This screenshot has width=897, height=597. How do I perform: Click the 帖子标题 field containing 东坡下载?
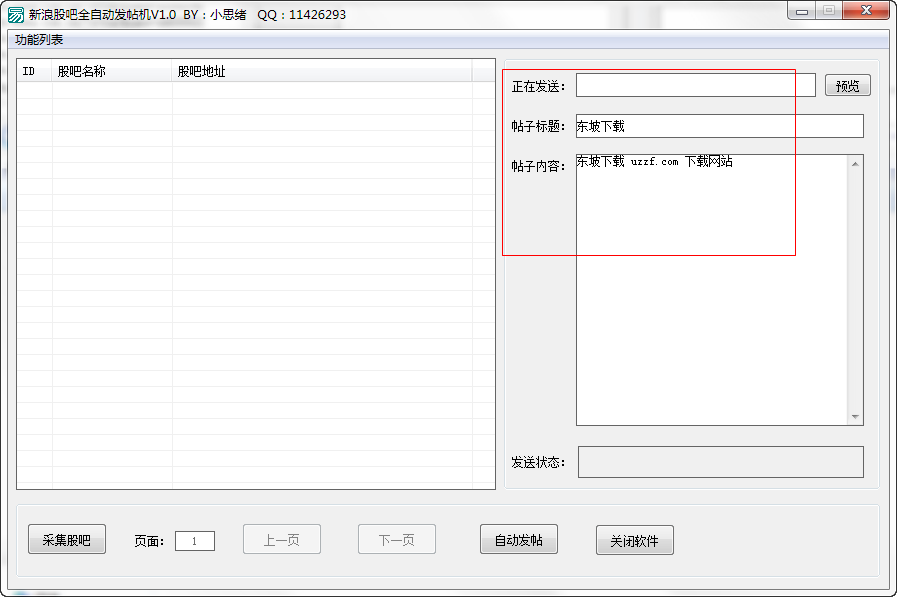click(720, 126)
